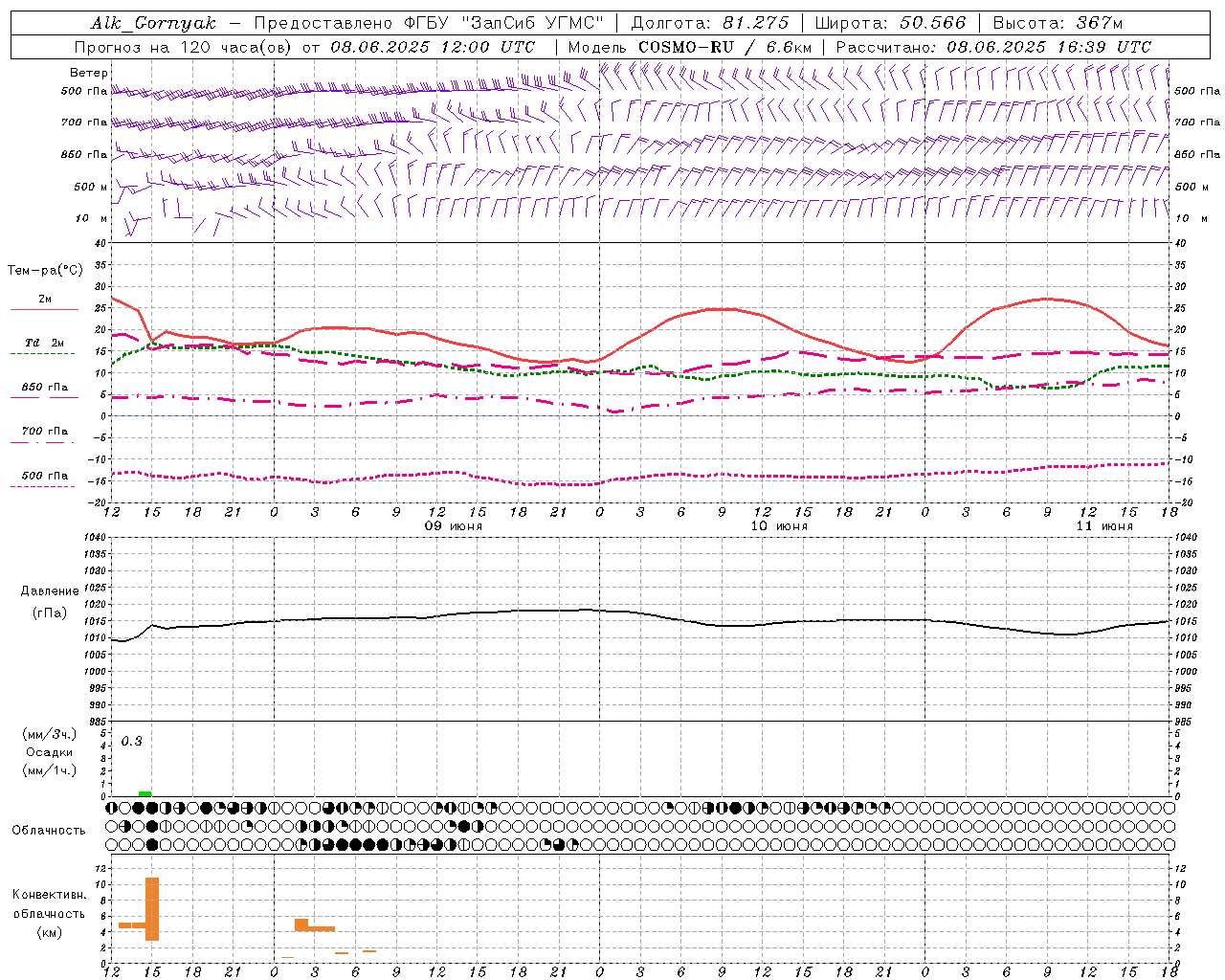Click the 'Тем-ра(°C)' temperature axis title

tap(45, 271)
